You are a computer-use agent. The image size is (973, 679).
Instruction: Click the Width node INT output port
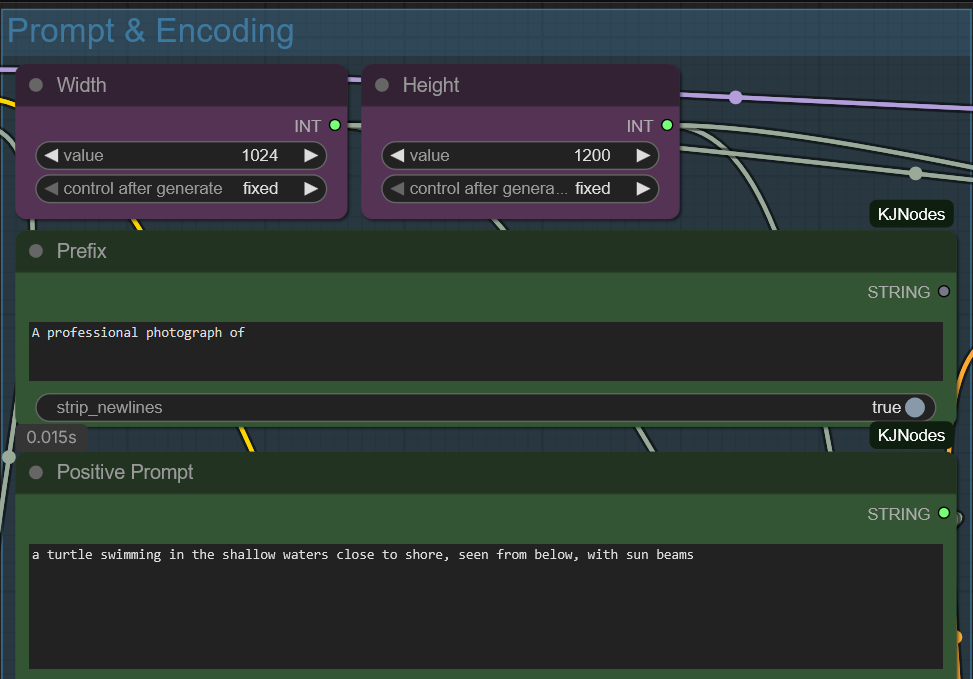tap(335, 126)
